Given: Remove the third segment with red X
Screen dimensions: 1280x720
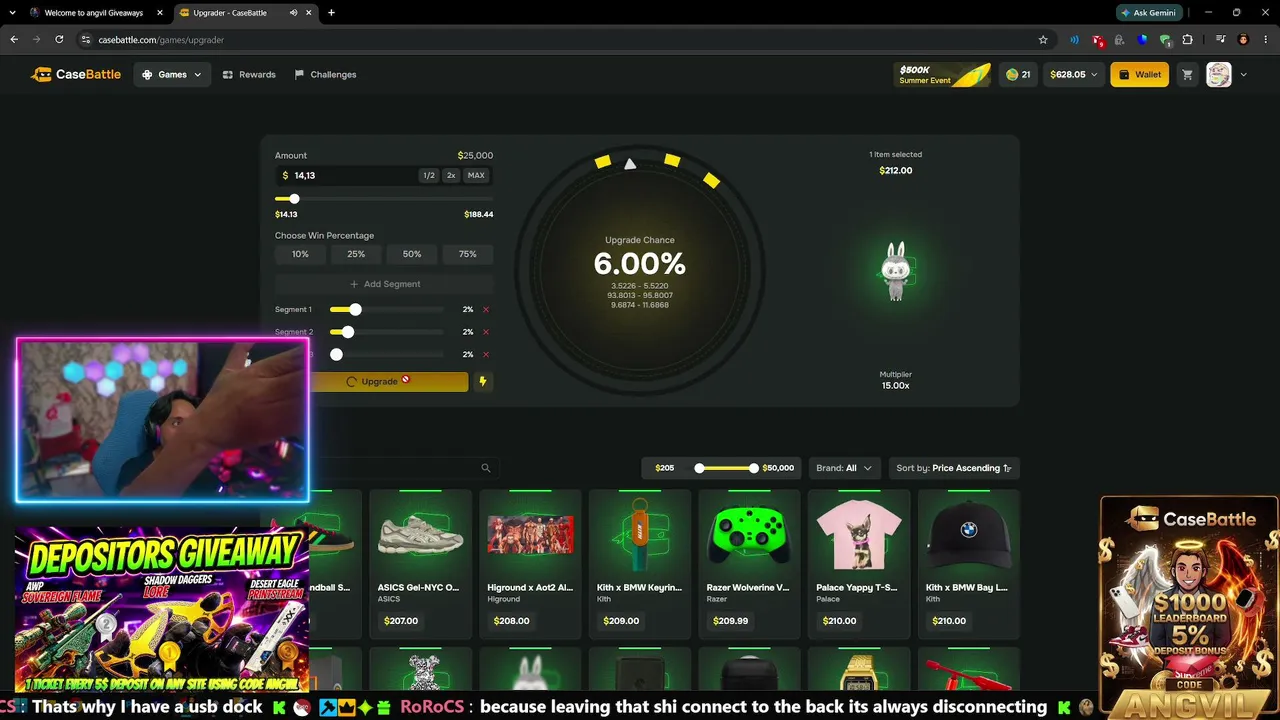Looking at the screenshot, I should tap(486, 354).
